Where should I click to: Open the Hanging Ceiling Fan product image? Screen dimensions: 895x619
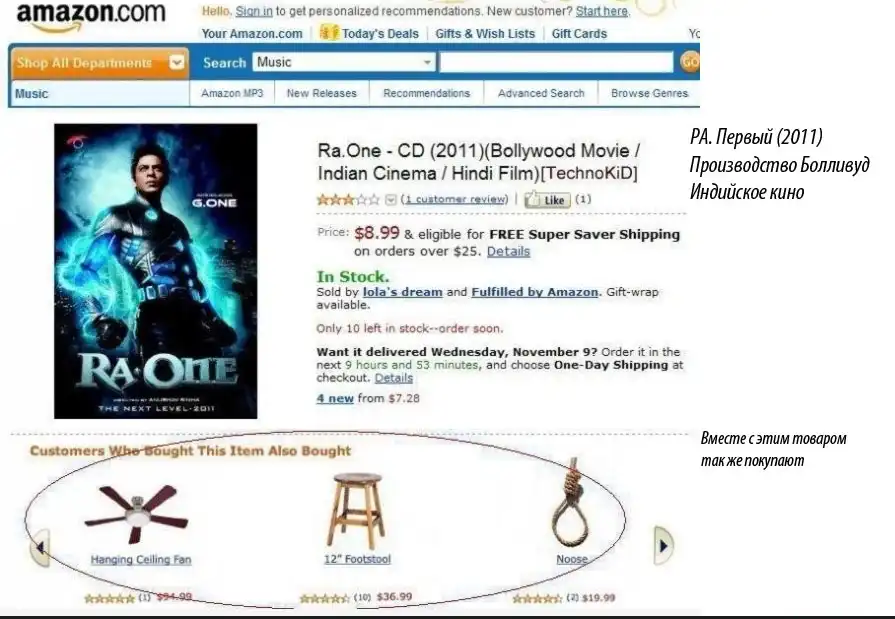(x=136, y=513)
